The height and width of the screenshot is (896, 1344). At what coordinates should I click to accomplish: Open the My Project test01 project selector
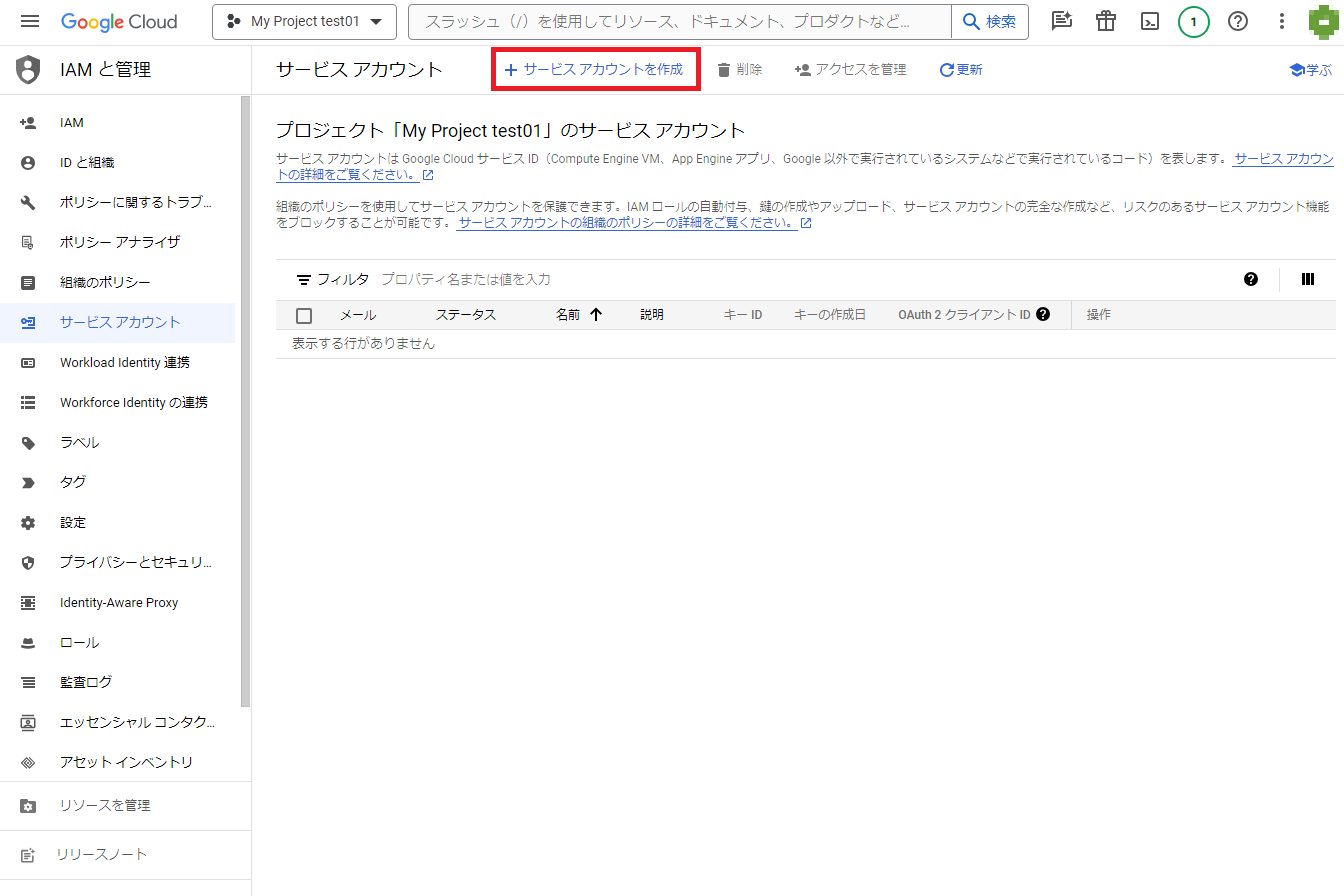click(304, 22)
